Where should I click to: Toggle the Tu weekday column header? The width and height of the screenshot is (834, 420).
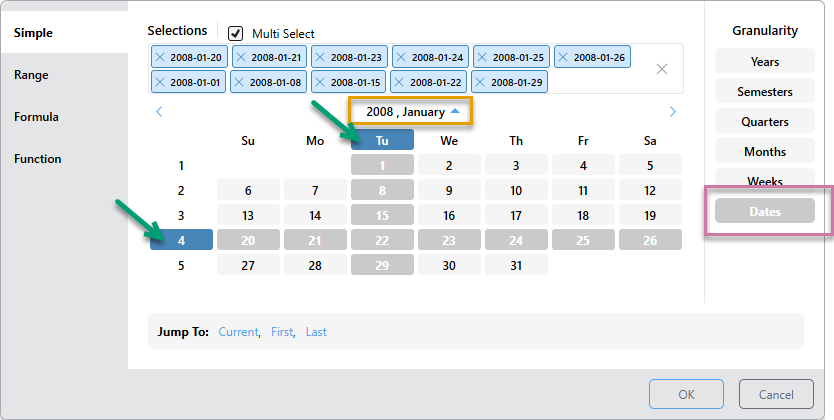(382, 141)
